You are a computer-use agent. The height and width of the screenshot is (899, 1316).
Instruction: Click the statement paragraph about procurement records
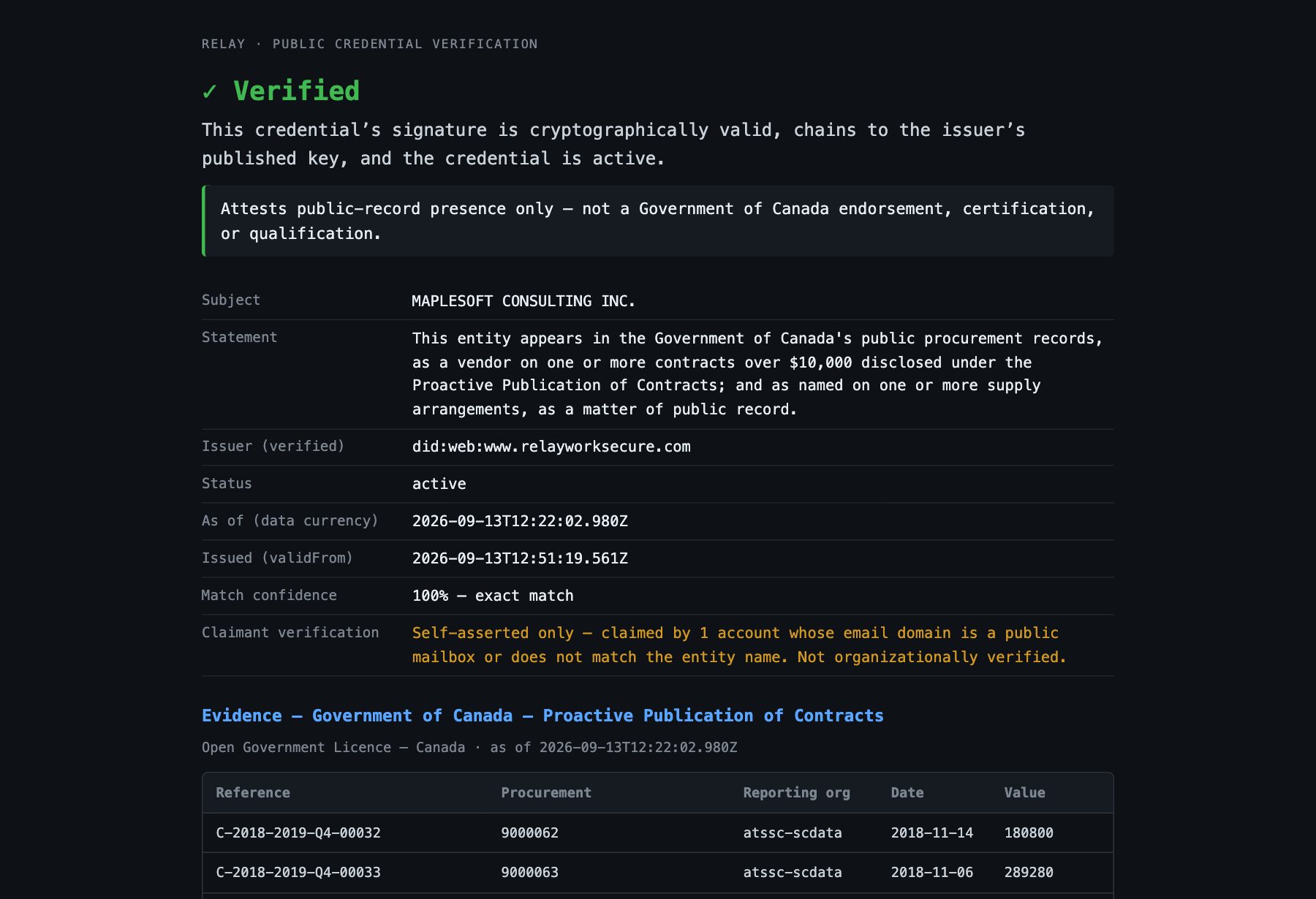tap(757, 373)
